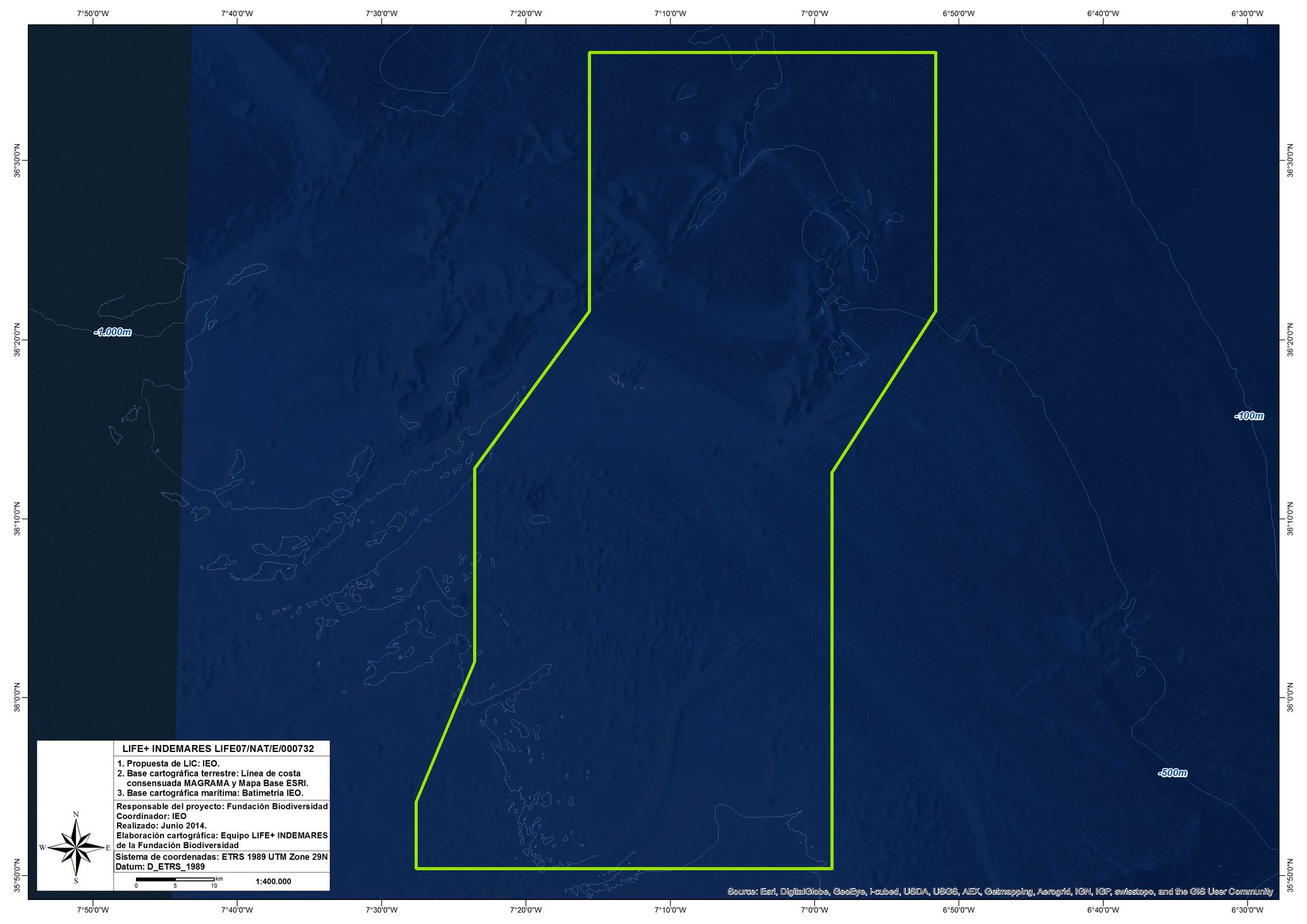Click the "Realizado: Junio 2014" text
This screenshot has height=924, width=1307.
click(161, 825)
